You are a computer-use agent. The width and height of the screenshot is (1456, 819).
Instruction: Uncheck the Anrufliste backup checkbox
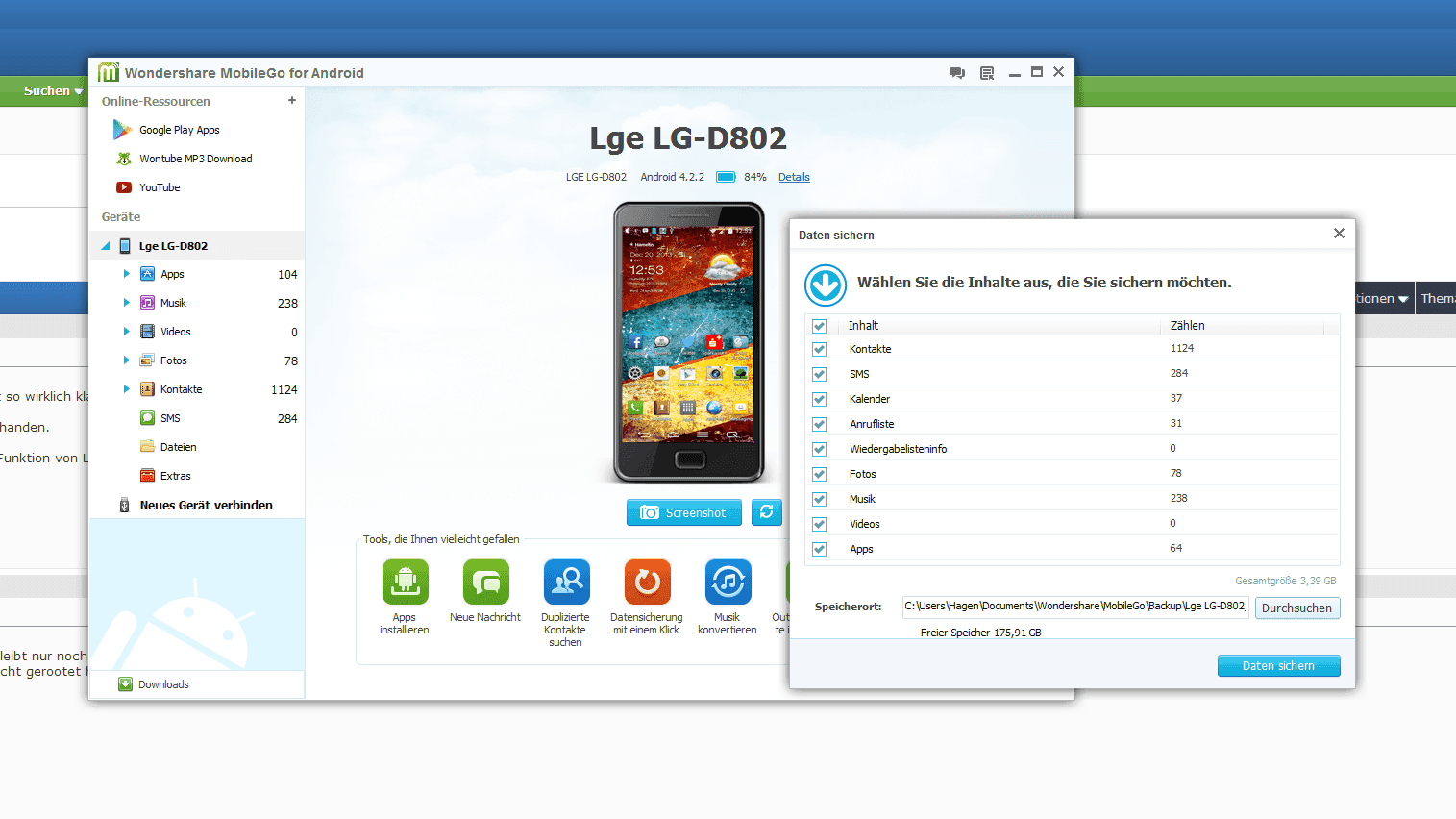[x=819, y=425]
